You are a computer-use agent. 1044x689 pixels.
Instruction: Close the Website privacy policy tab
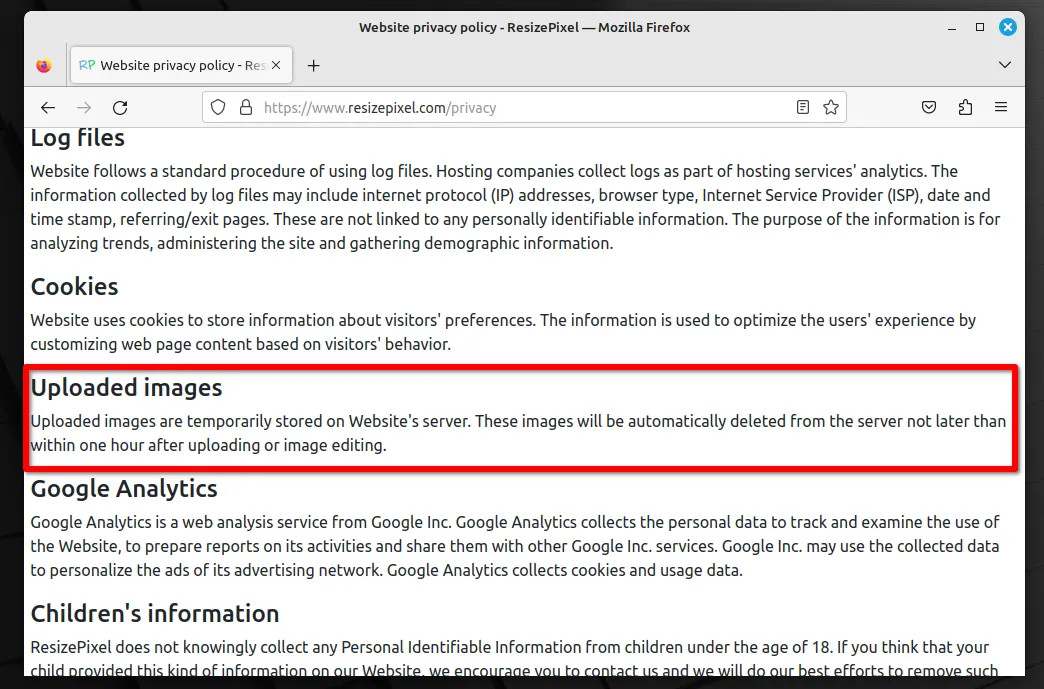276,65
